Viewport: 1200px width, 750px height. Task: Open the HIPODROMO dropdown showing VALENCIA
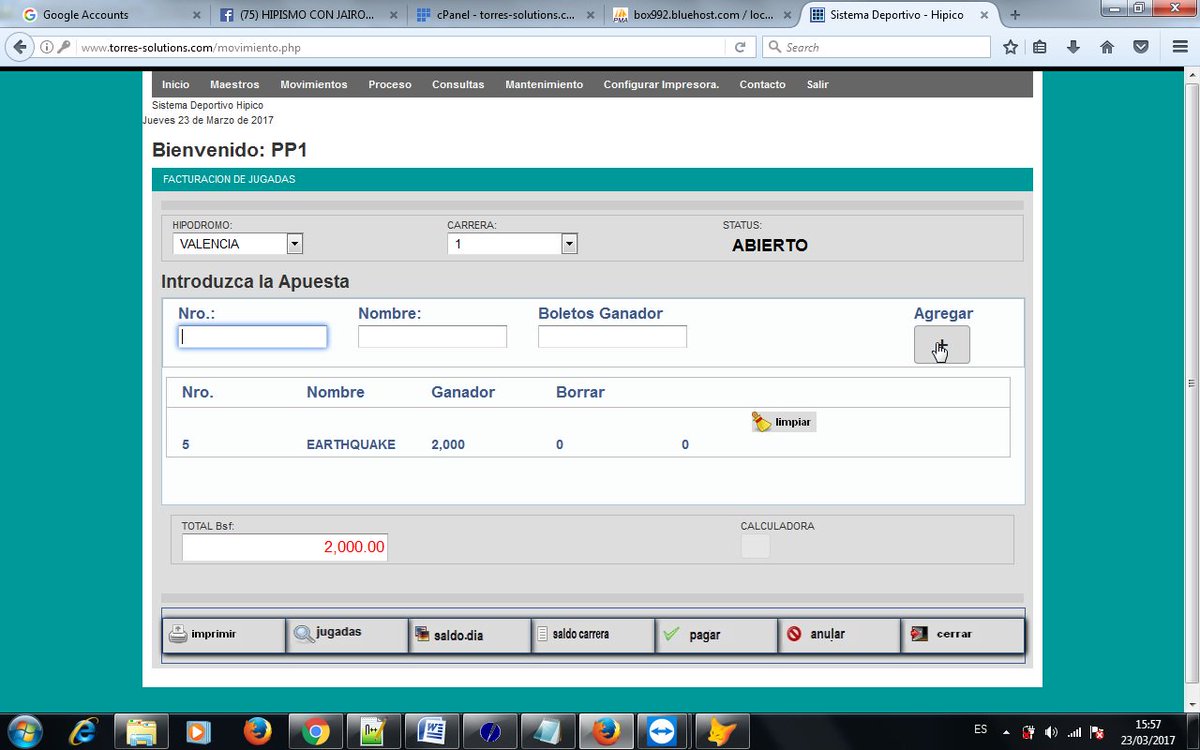[294, 243]
